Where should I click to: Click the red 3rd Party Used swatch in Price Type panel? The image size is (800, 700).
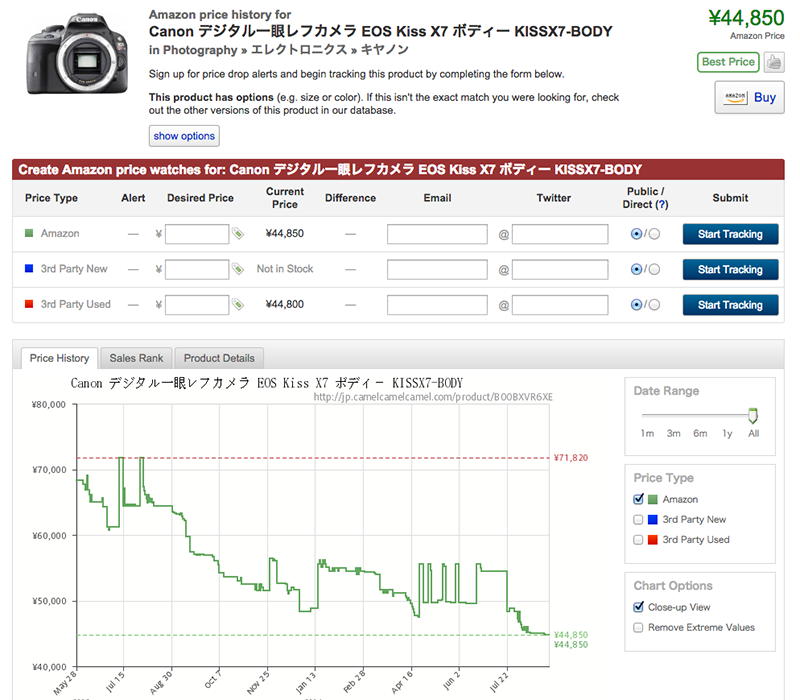653,540
